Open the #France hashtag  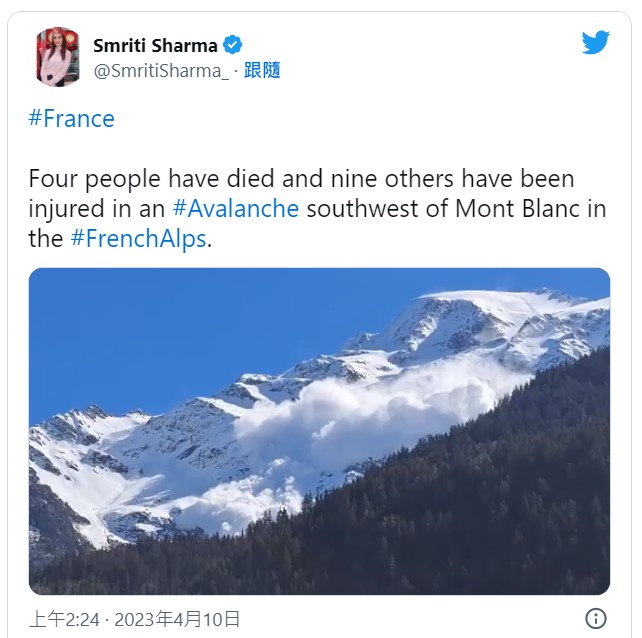click(x=71, y=119)
